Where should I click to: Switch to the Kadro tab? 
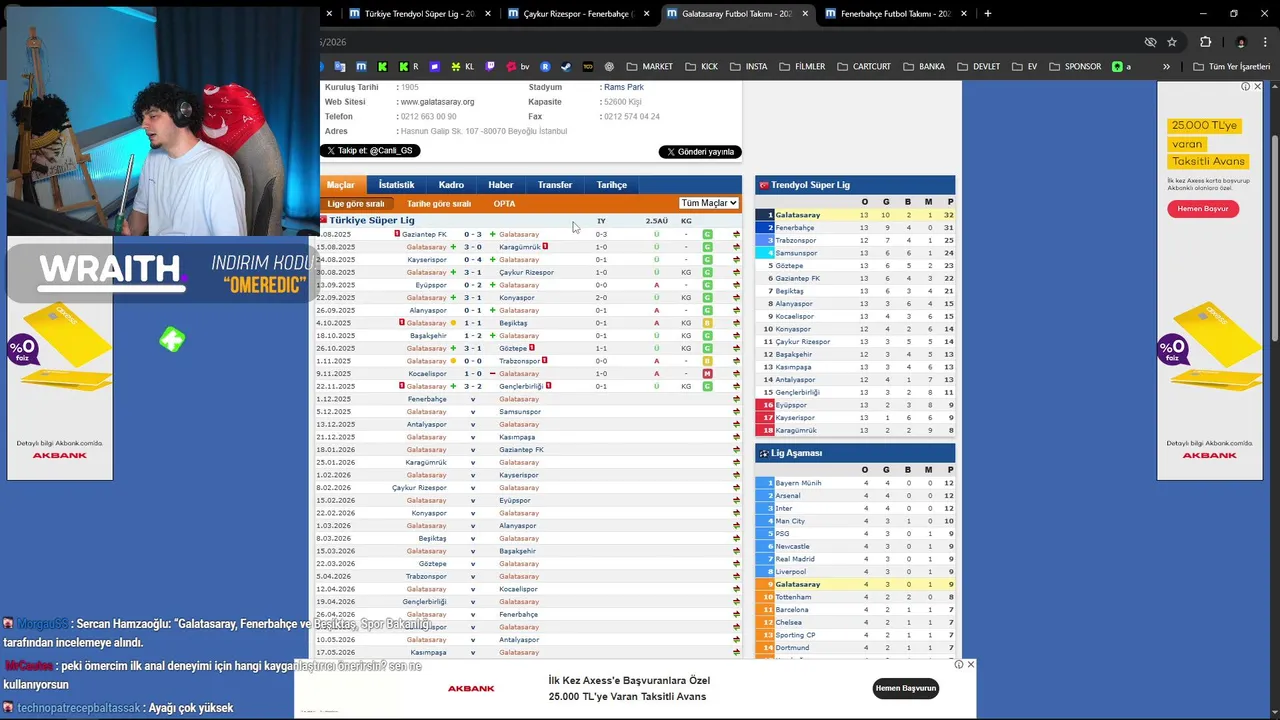point(451,185)
